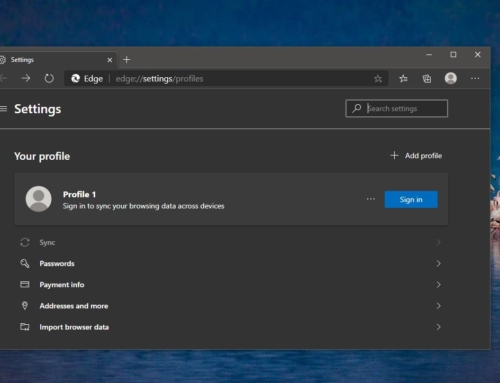This screenshot has width=500, height=383.
Task: Open a new tab with plus button
Action: tap(126, 60)
